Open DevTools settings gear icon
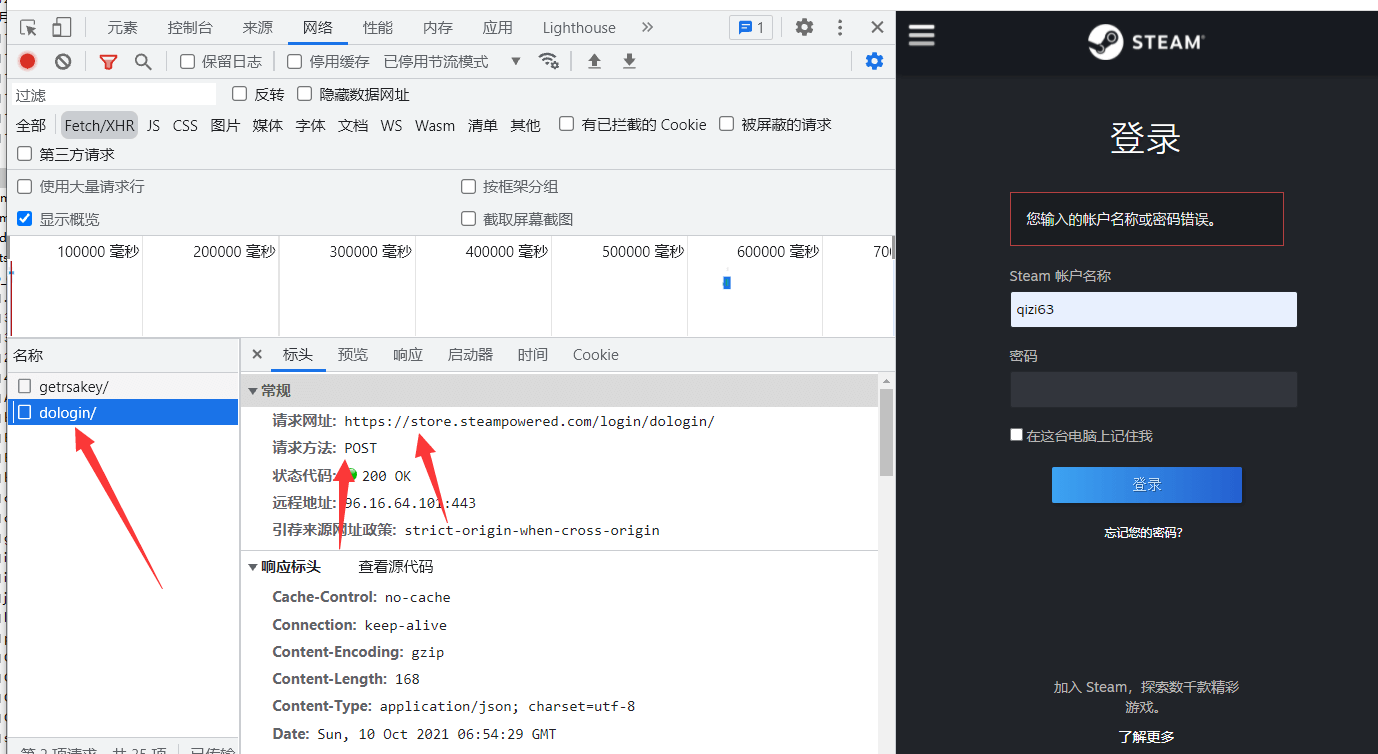Image resolution: width=1378 pixels, height=754 pixels. click(804, 28)
